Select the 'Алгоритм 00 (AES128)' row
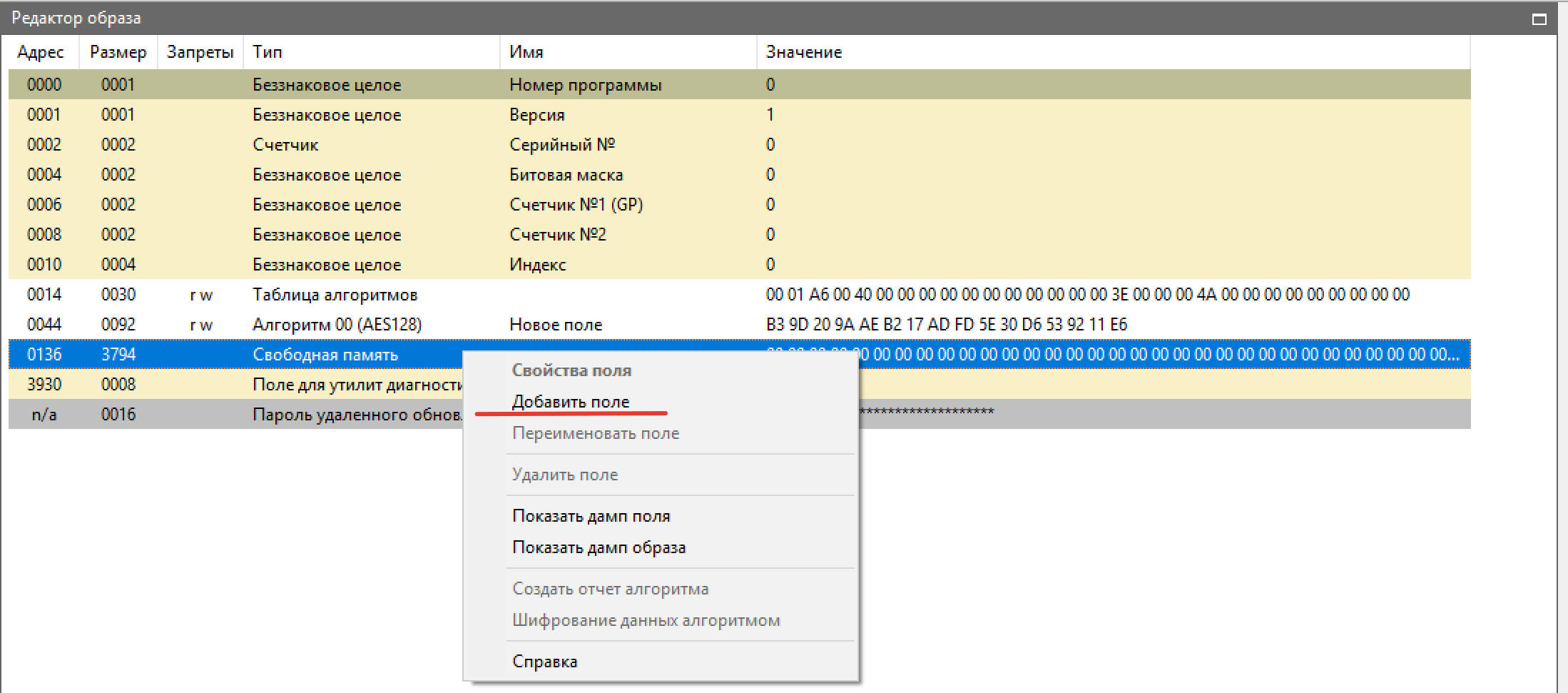 (x=337, y=325)
